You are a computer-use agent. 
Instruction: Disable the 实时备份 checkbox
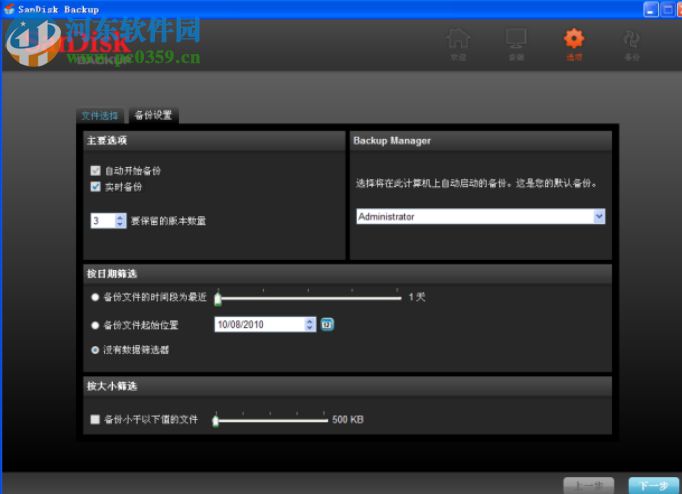[95, 187]
